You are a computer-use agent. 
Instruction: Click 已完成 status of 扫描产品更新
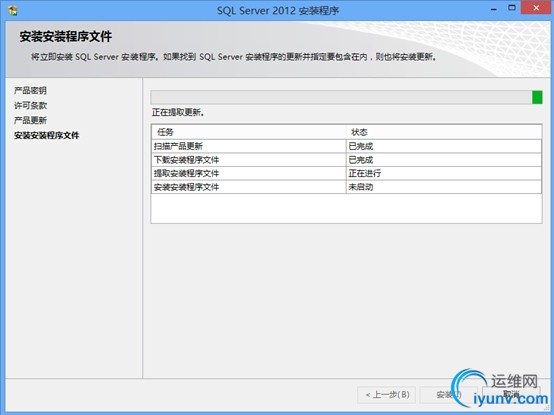444,146
